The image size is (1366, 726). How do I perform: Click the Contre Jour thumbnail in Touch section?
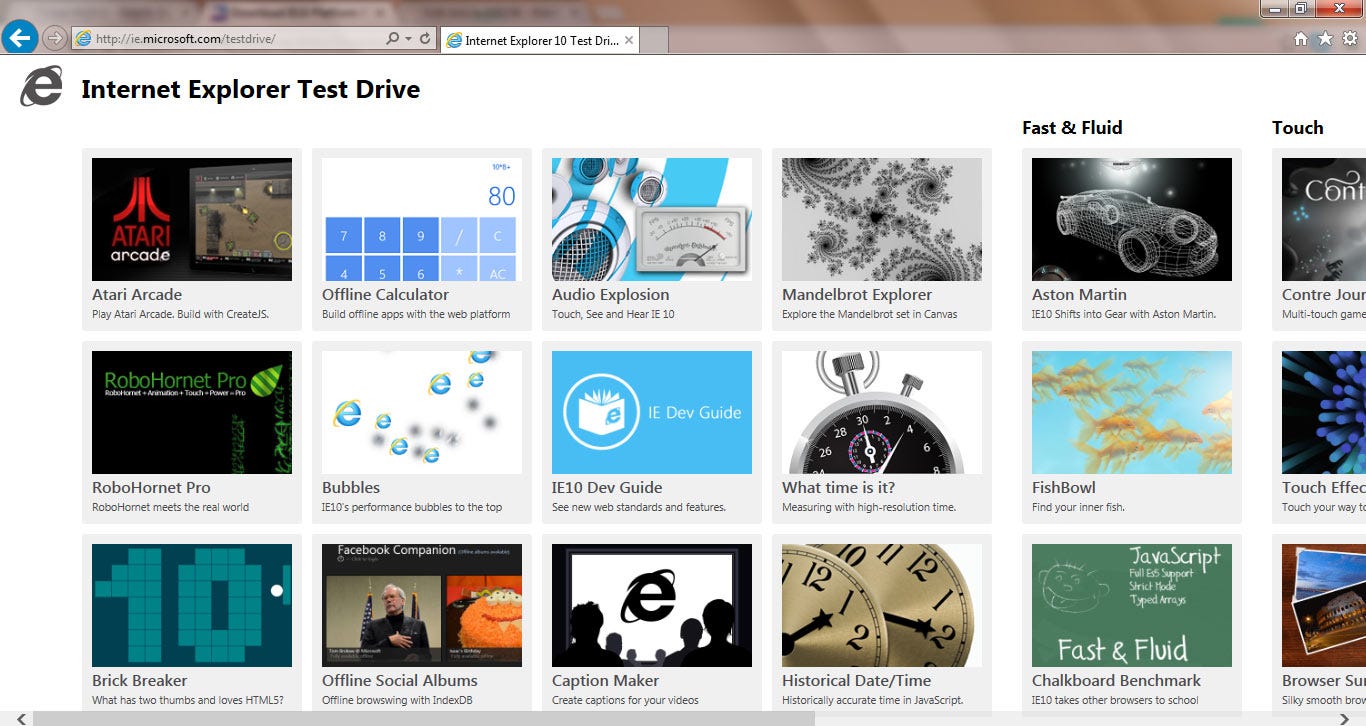pos(1324,219)
